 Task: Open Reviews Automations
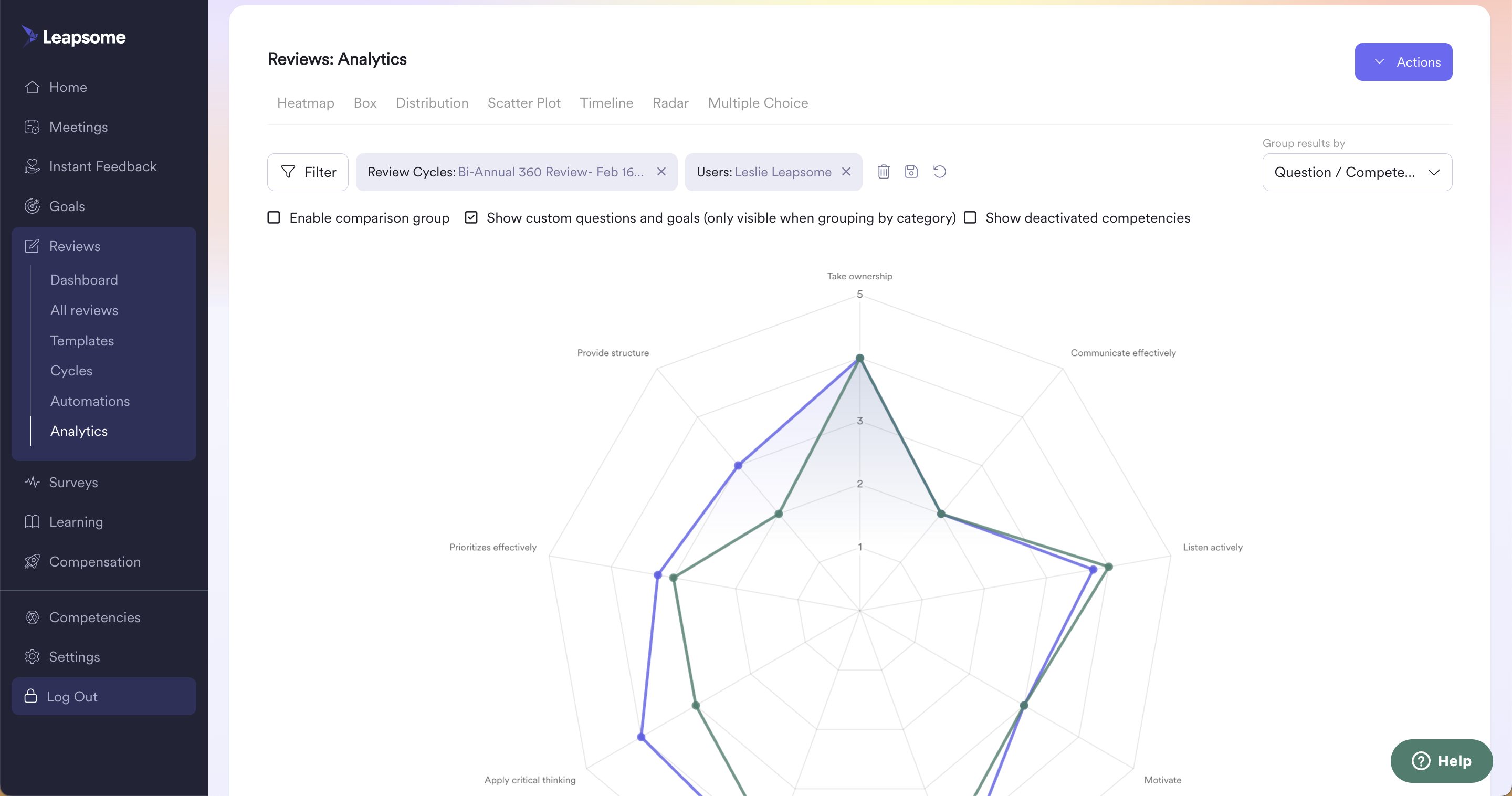click(x=90, y=401)
